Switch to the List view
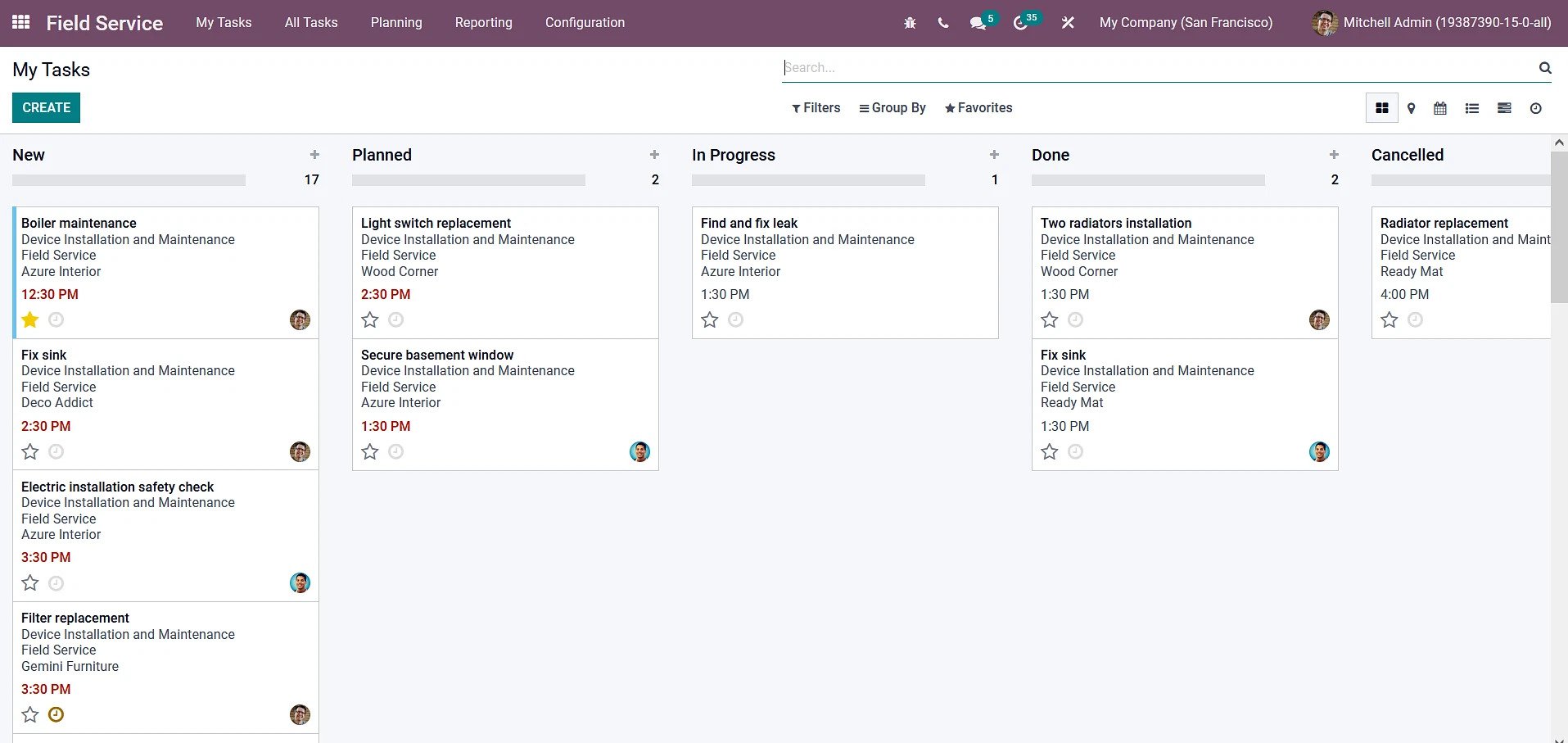 (1471, 107)
